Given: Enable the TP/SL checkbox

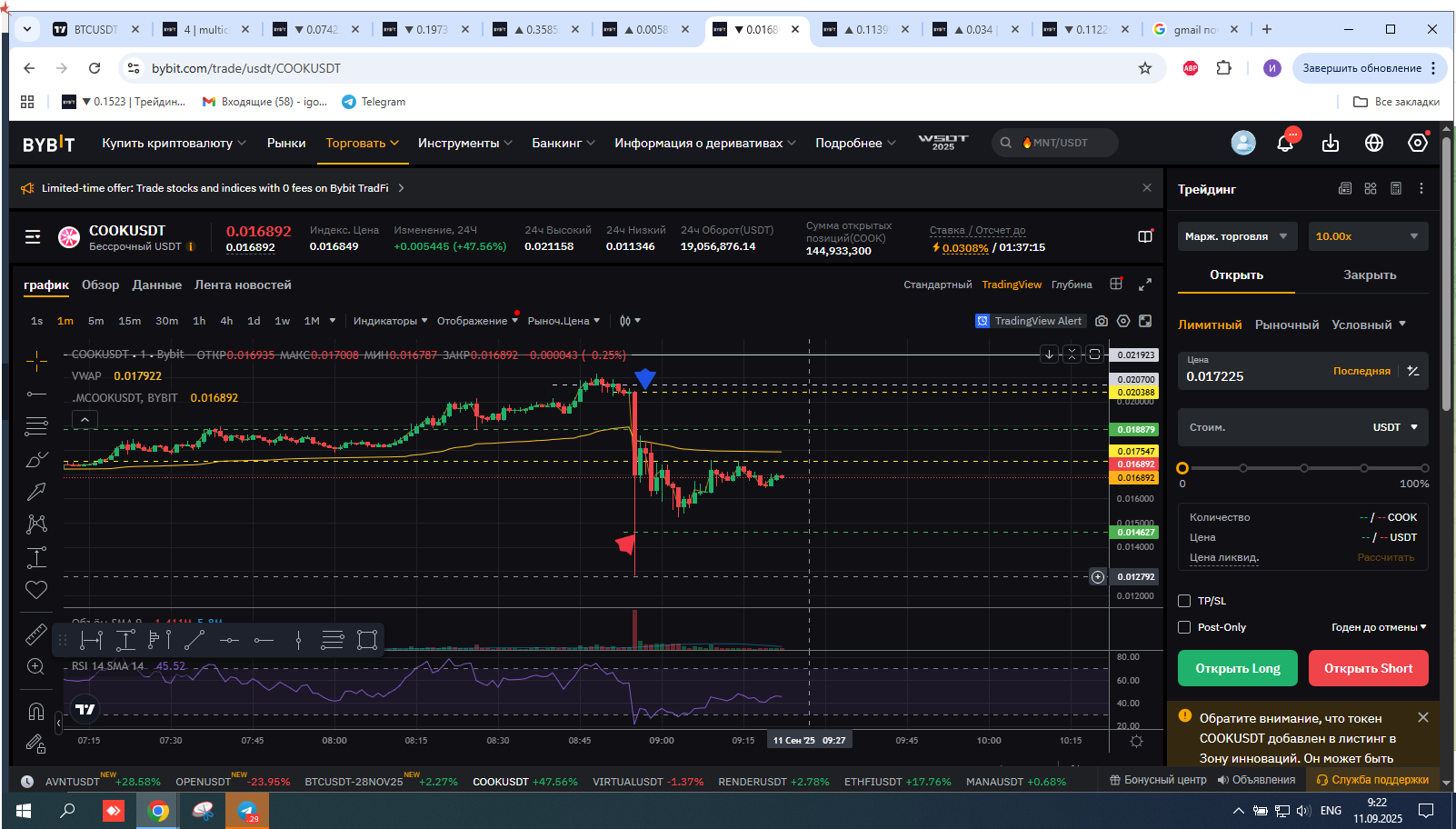Looking at the screenshot, I should click(x=1184, y=601).
